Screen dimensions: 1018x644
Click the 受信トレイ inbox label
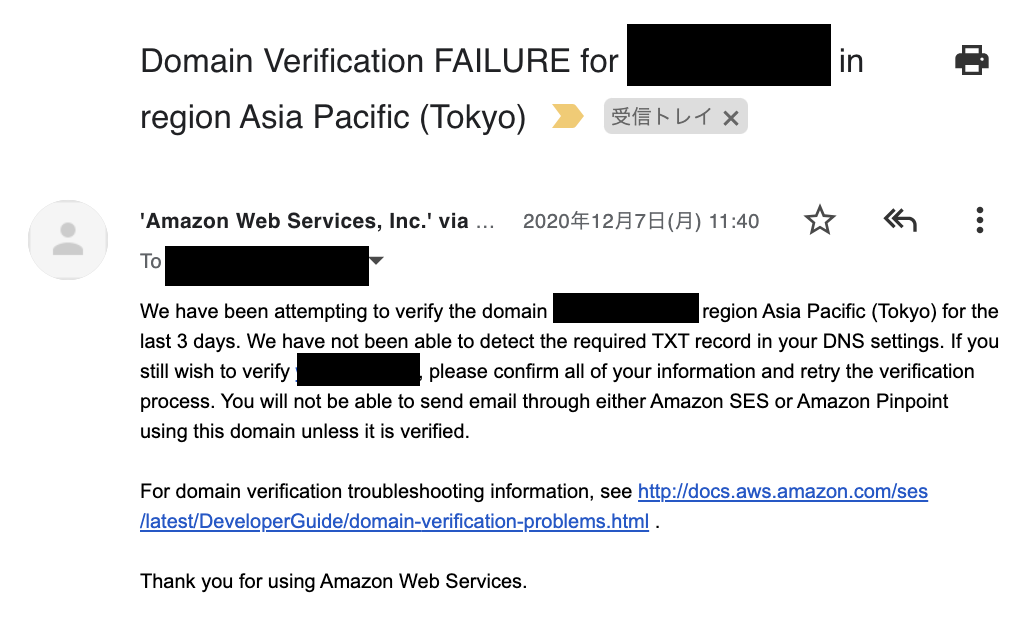pos(661,118)
